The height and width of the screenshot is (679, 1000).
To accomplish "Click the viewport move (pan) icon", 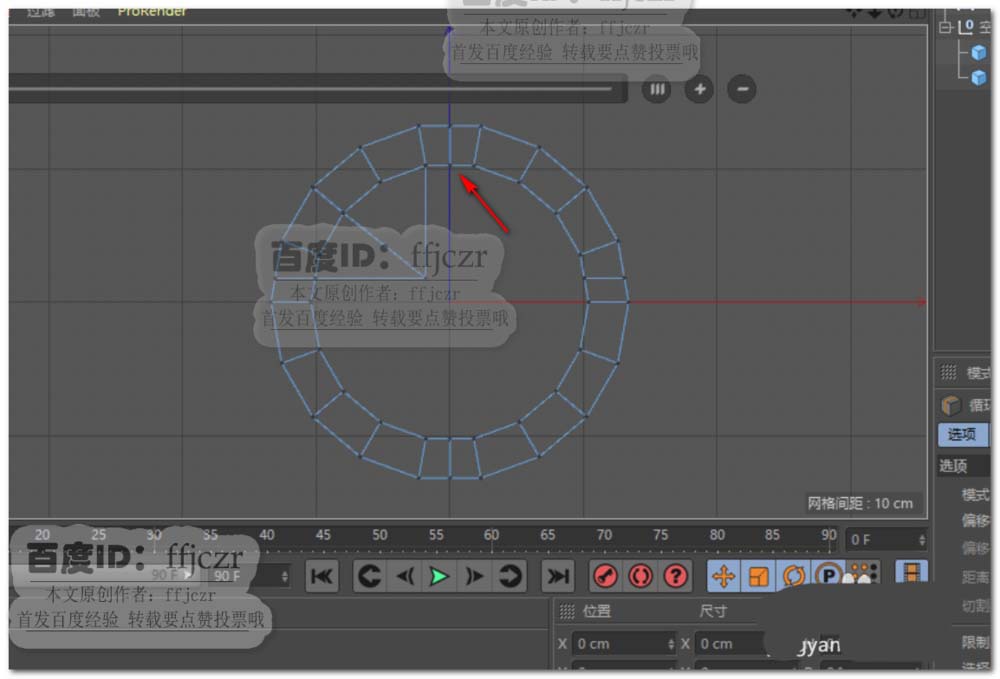I will click(x=854, y=12).
